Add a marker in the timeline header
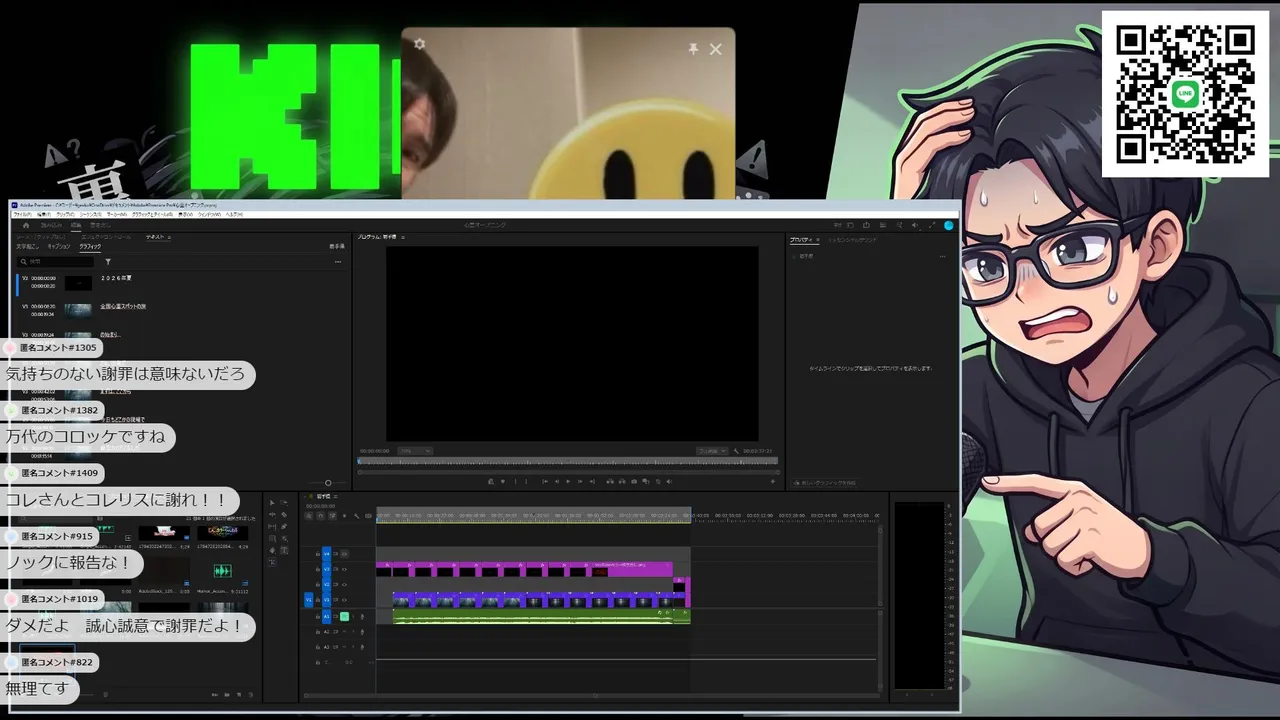Image resolution: width=1280 pixels, height=720 pixels. pyautogui.click(x=345, y=516)
